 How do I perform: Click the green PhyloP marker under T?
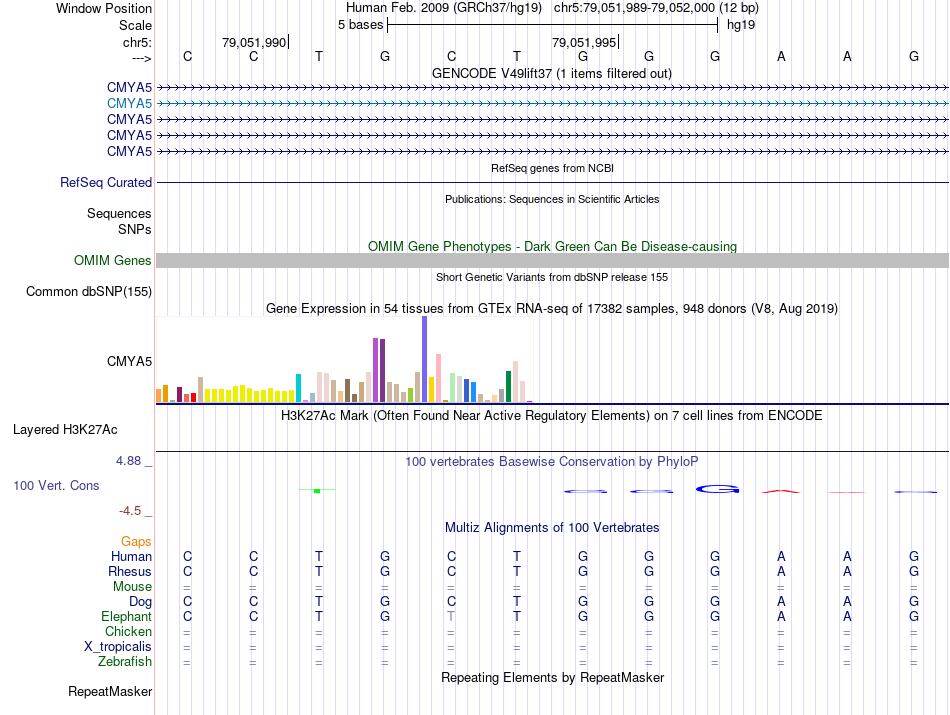pyautogui.click(x=317, y=490)
